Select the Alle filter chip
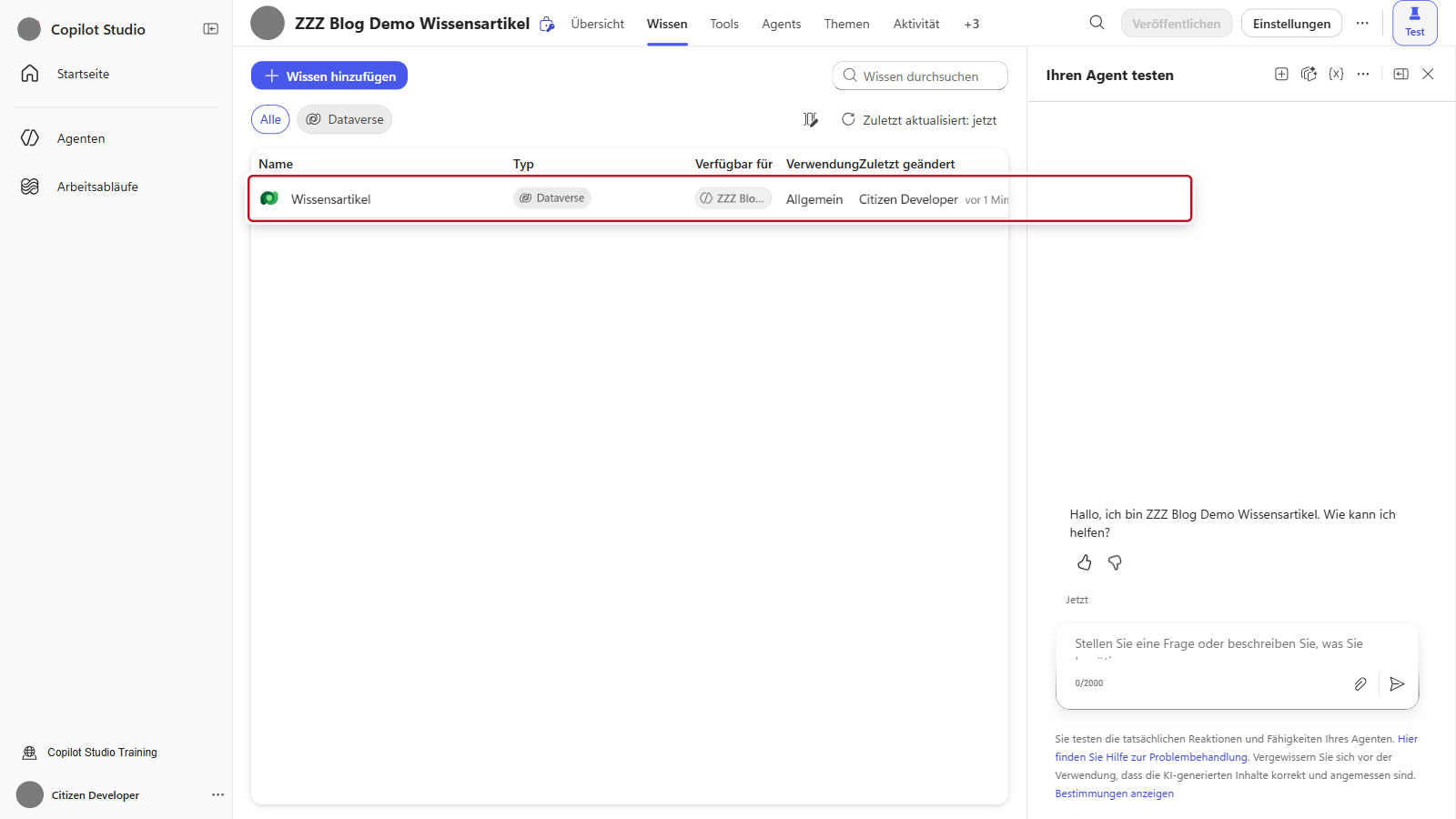This screenshot has height=819, width=1456. pos(270,119)
